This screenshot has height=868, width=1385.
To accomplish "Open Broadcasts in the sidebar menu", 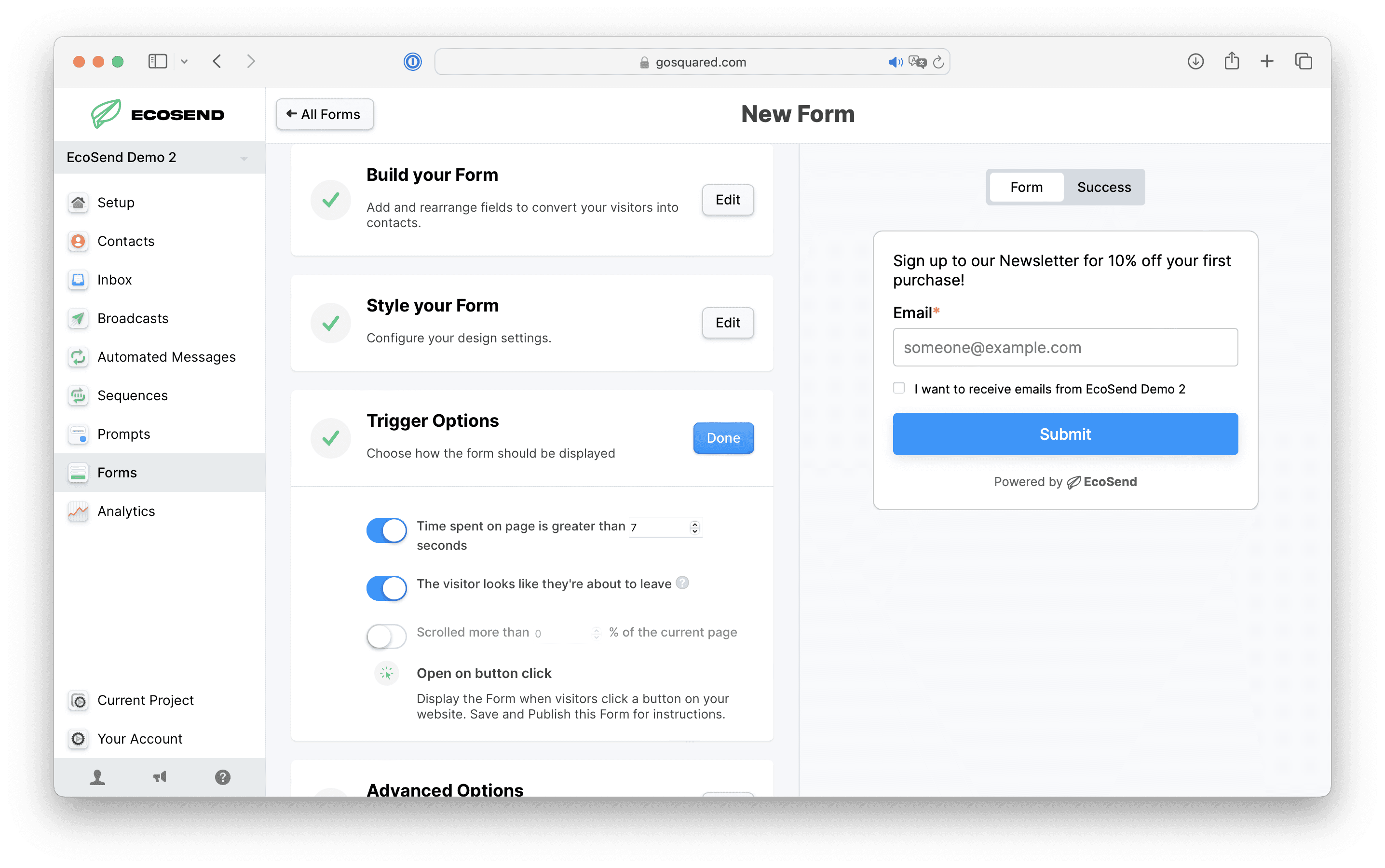I will click(x=133, y=319).
